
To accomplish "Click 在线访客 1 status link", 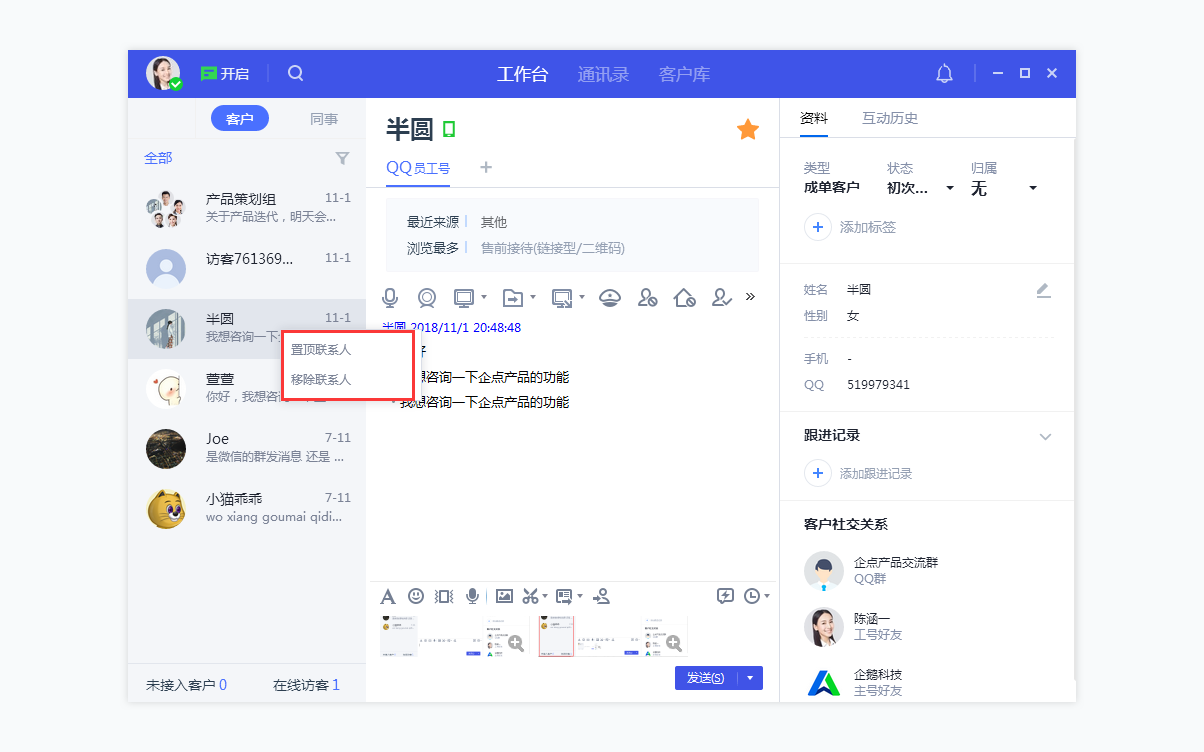I will point(306,685).
